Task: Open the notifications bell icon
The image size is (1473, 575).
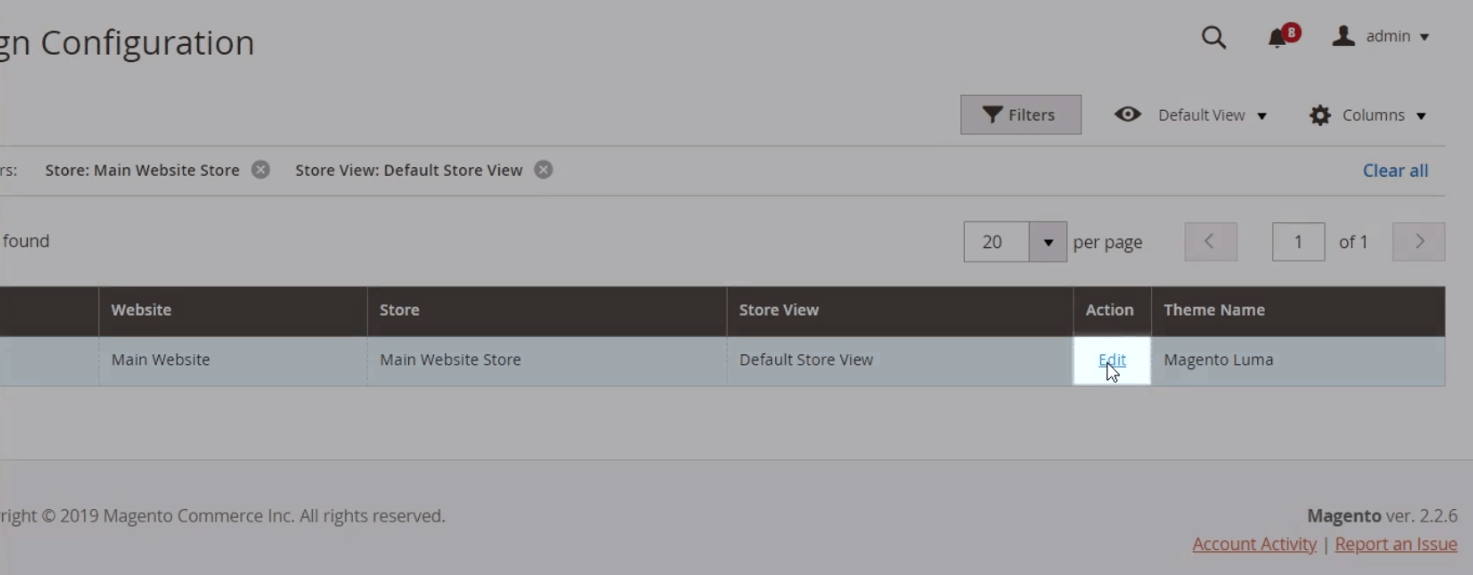Action: pyautogui.click(x=1277, y=38)
